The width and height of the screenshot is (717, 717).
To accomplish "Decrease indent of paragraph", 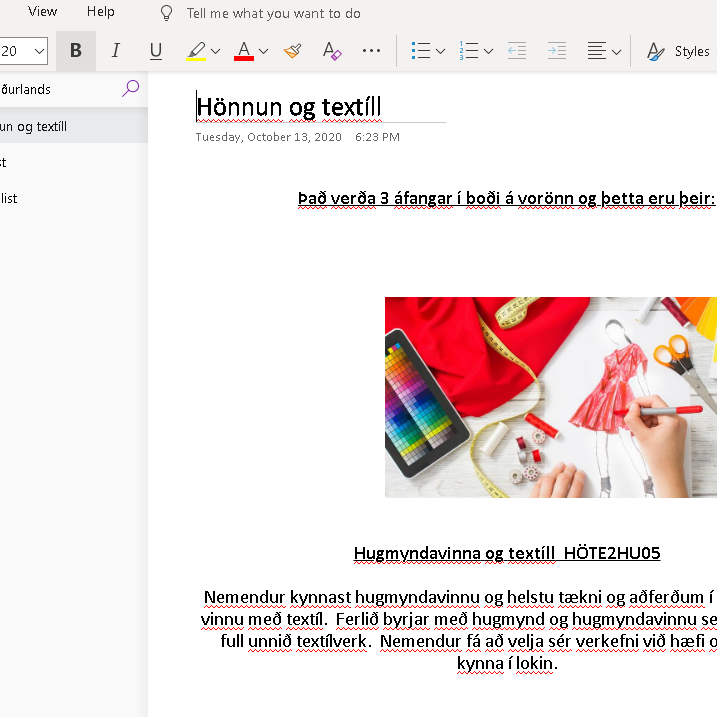I will (x=517, y=51).
